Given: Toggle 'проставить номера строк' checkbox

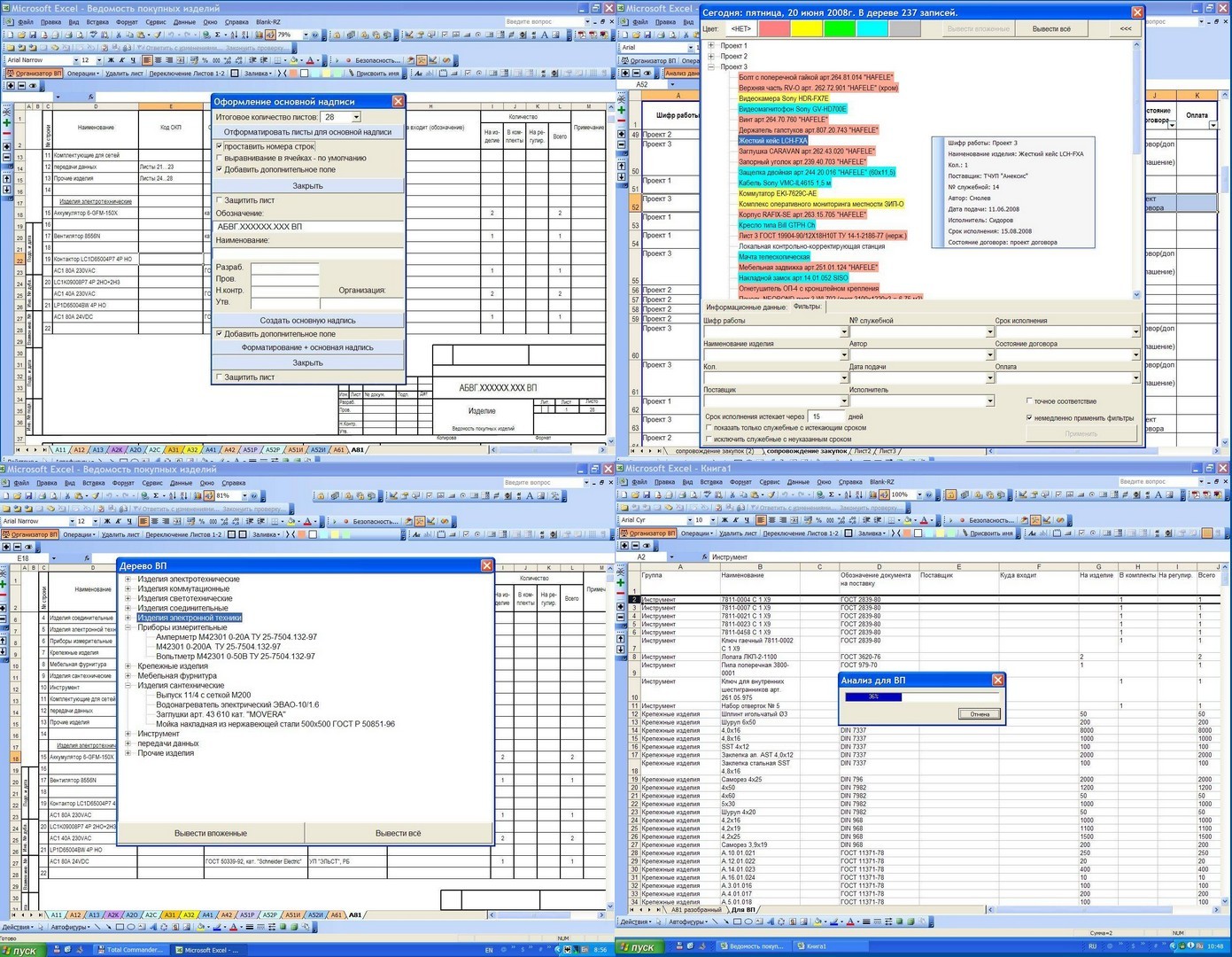Looking at the screenshot, I should [x=220, y=146].
